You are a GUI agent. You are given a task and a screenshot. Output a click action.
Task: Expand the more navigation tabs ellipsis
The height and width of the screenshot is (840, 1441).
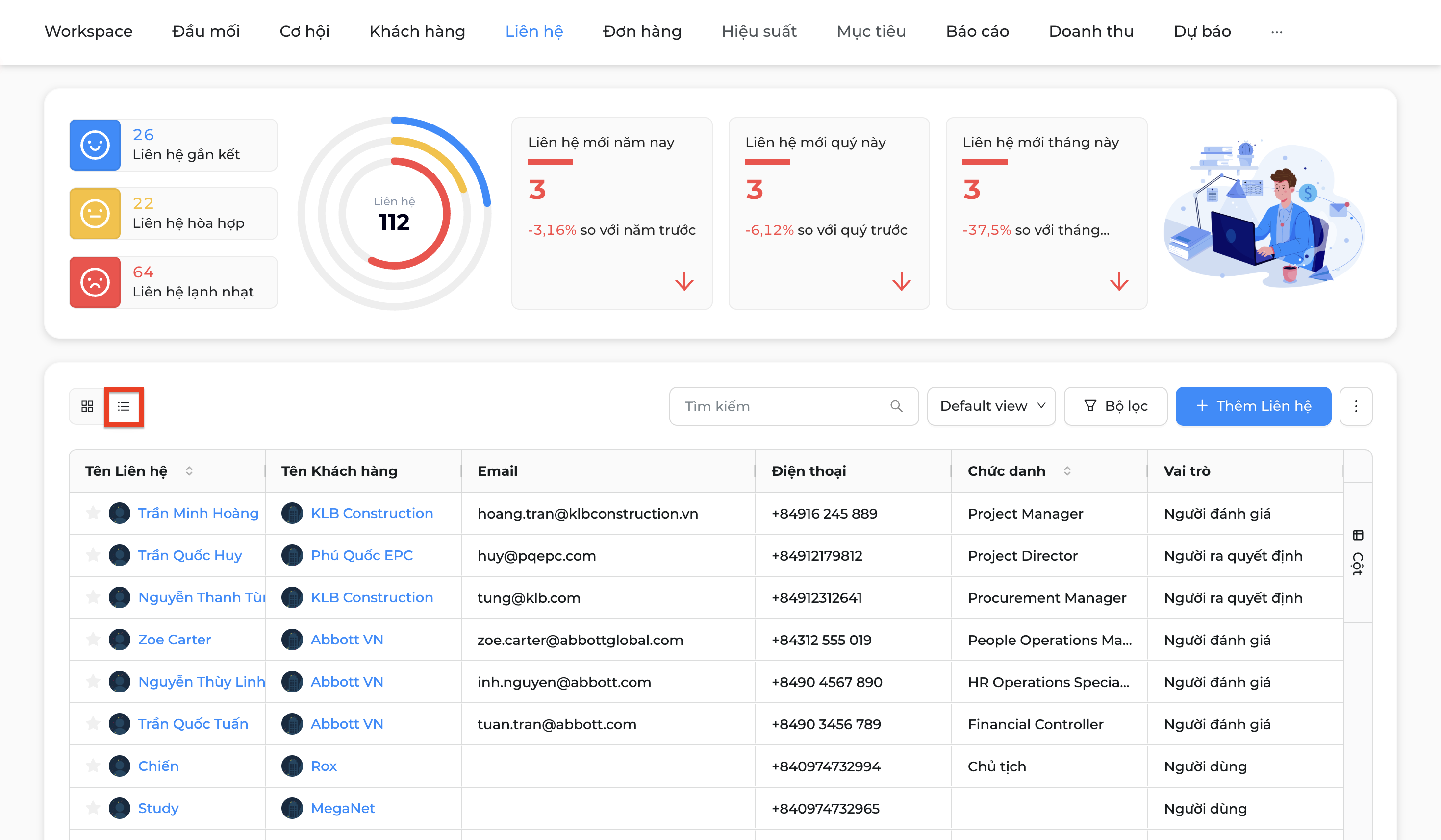[x=1276, y=32]
